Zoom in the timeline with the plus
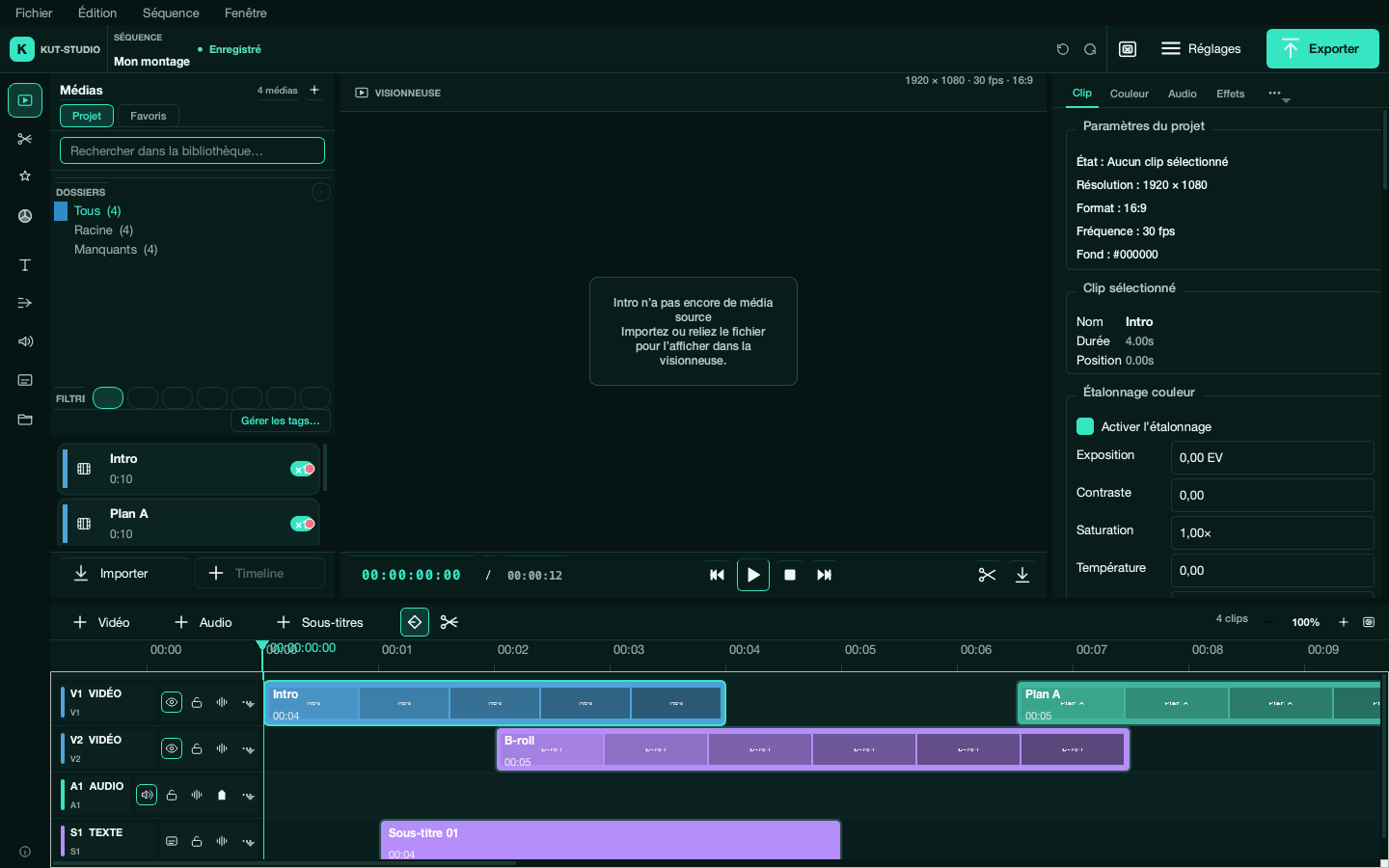1389x868 pixels. 1344,622
